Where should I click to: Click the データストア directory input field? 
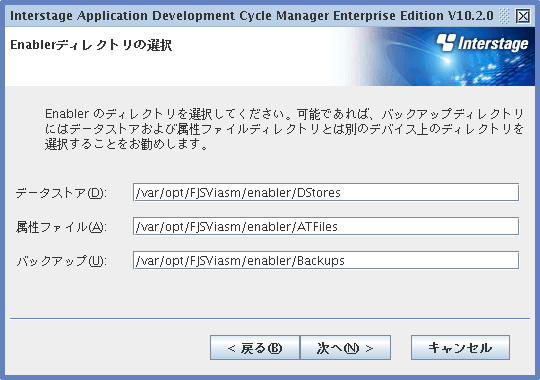[326, 192]
